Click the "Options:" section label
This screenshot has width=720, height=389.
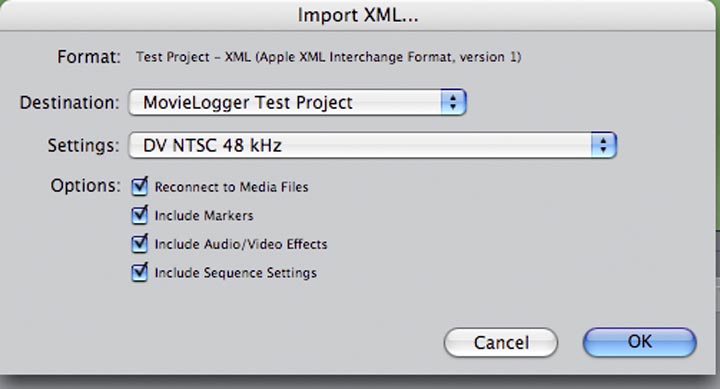(x=85, y=186)
